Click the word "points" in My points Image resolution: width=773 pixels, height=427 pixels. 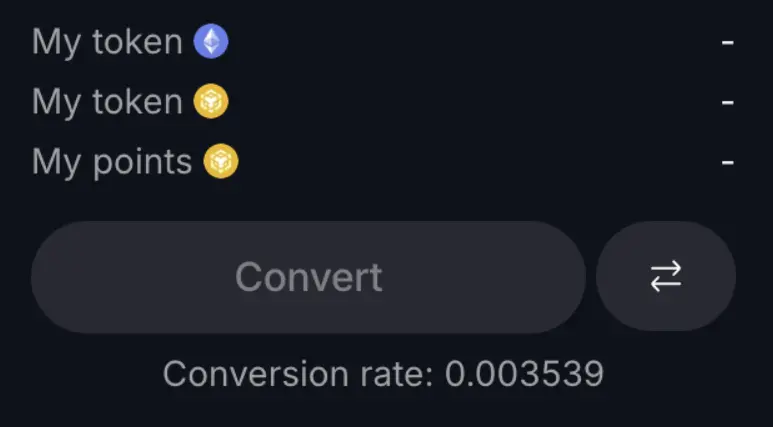141,162
